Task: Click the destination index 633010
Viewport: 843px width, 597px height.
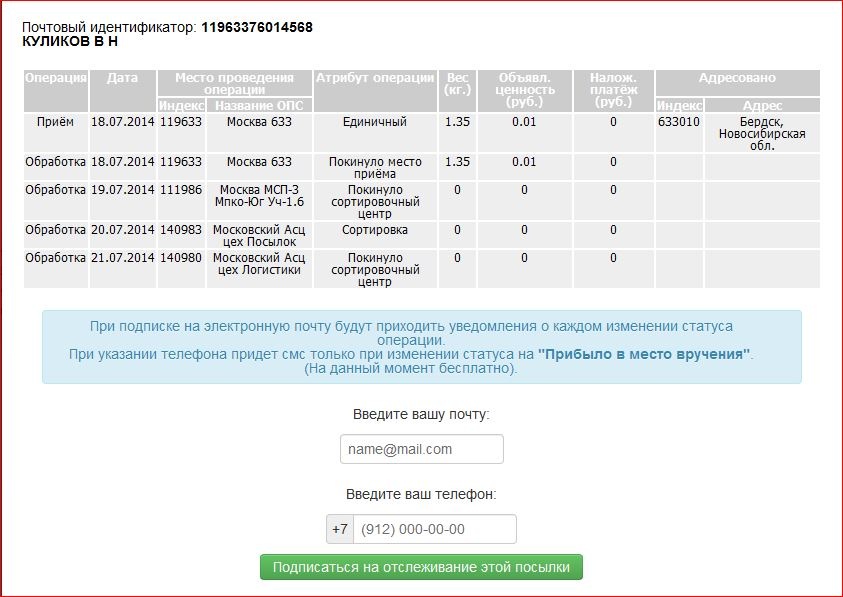Action: click(x=679, y=122)
